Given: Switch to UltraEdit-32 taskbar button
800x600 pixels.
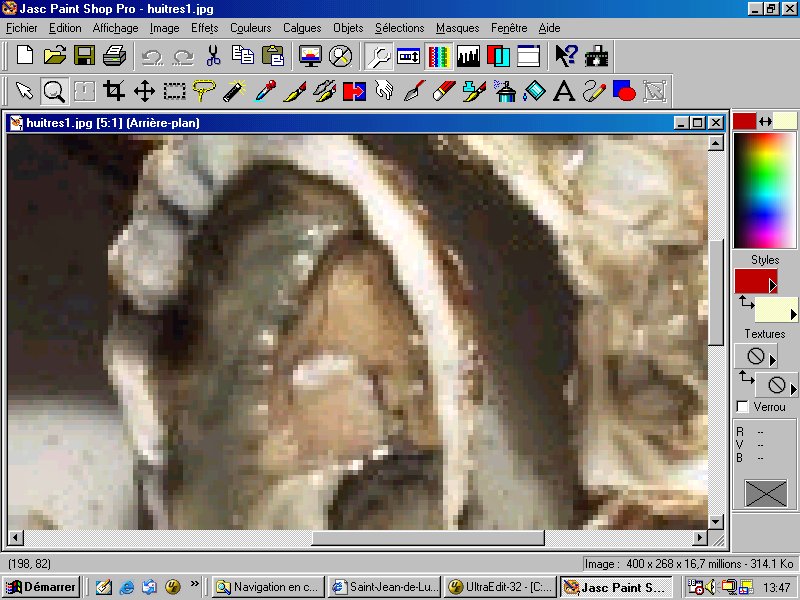Looking at the screenshot, I should click(x=501, y=587).
